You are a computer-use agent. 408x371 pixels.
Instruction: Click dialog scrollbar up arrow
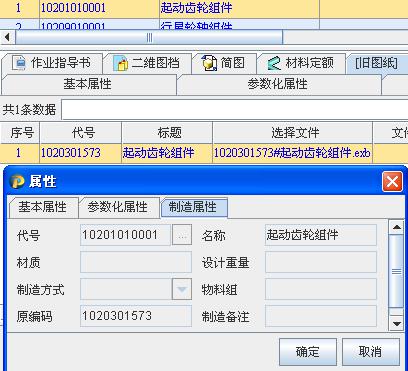tap(396, 228)
